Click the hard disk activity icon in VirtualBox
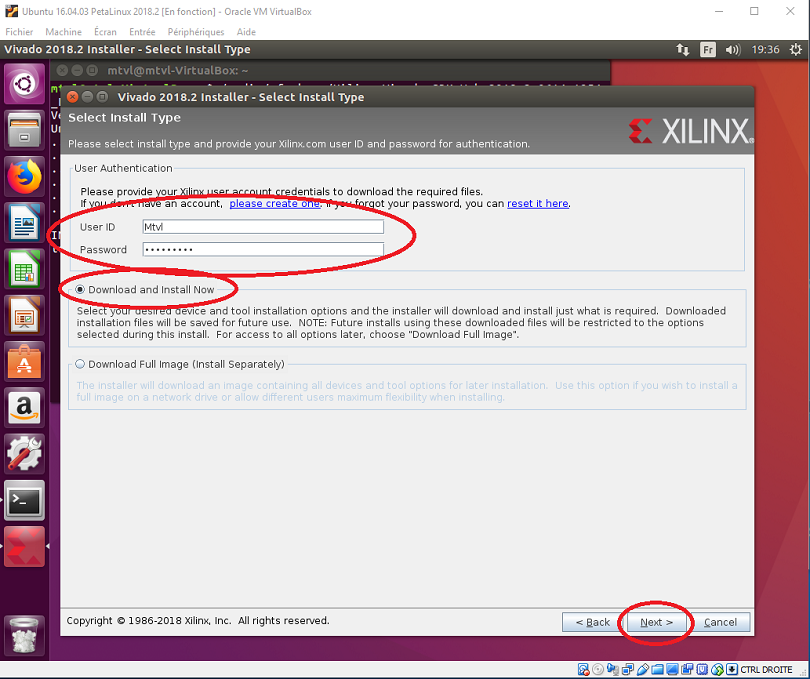810x679 pixels. point(583,669)
